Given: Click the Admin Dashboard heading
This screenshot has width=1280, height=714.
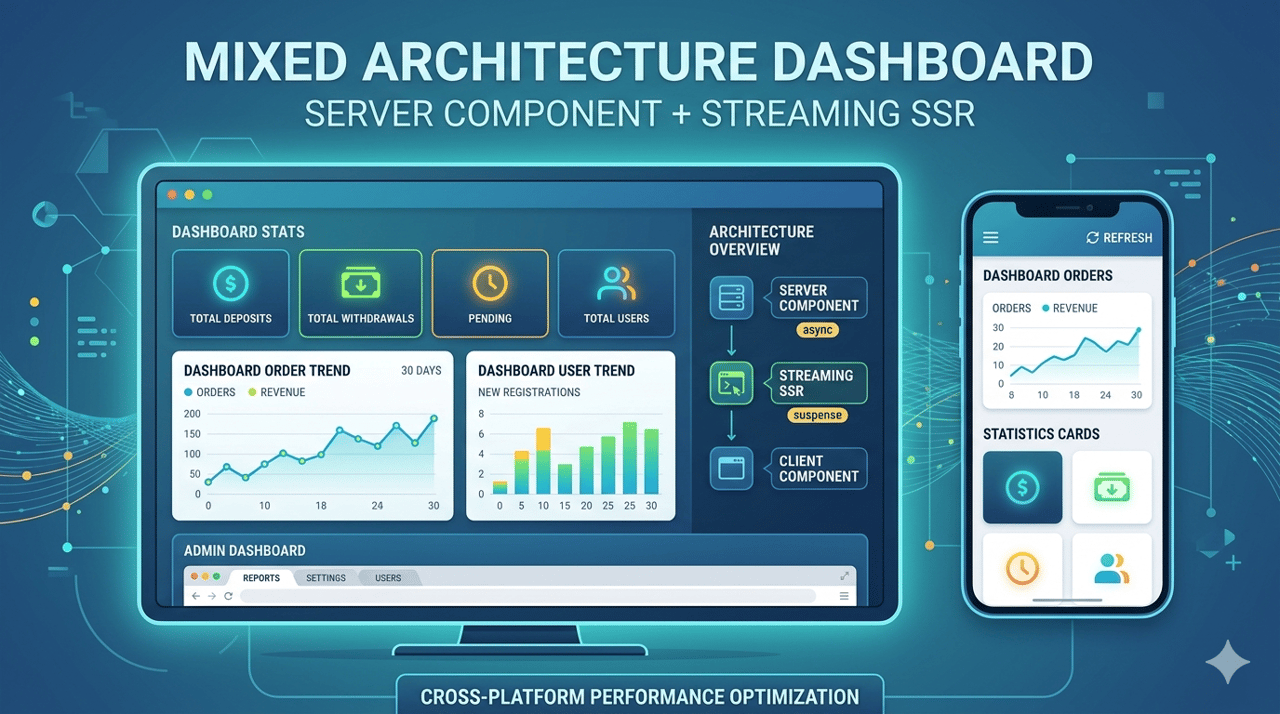Looking at the screenshot, I should [x=244, y=551].
